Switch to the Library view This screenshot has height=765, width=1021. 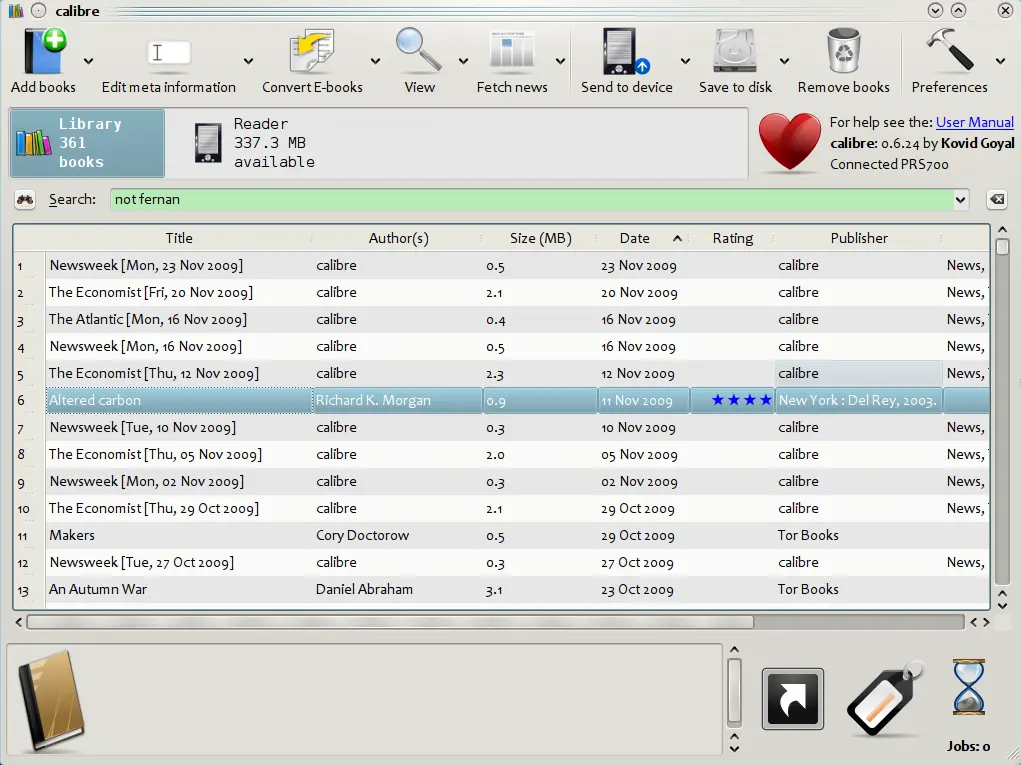point(86,142)
